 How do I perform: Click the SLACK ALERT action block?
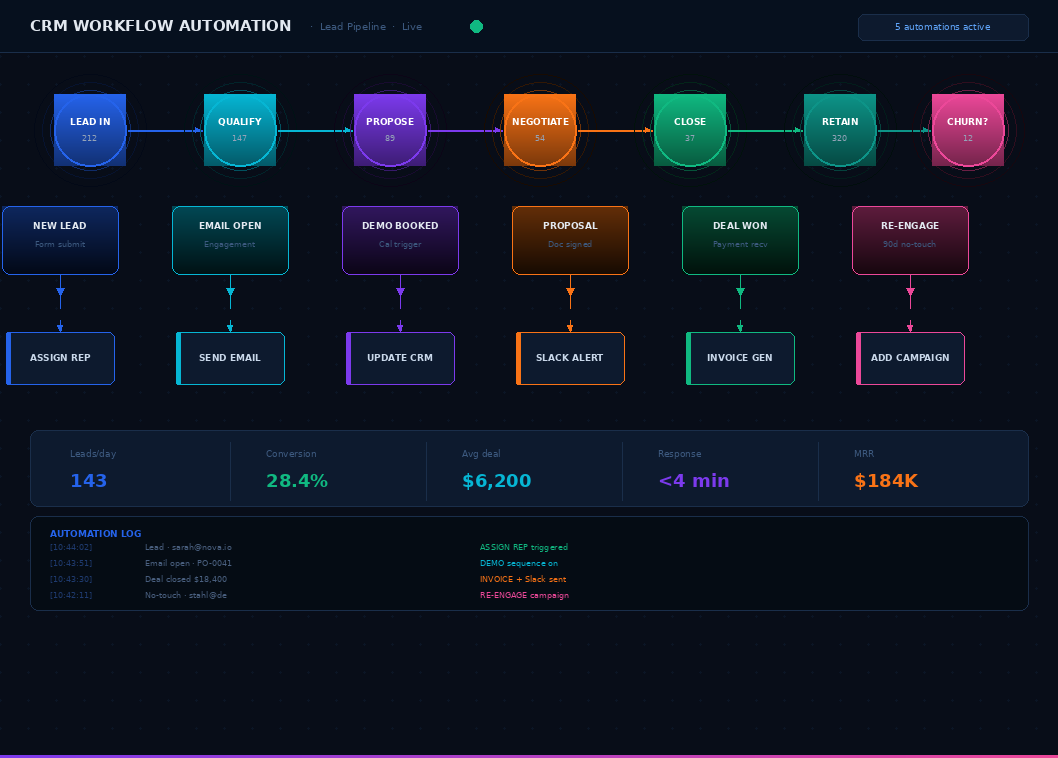pos(571,358)
